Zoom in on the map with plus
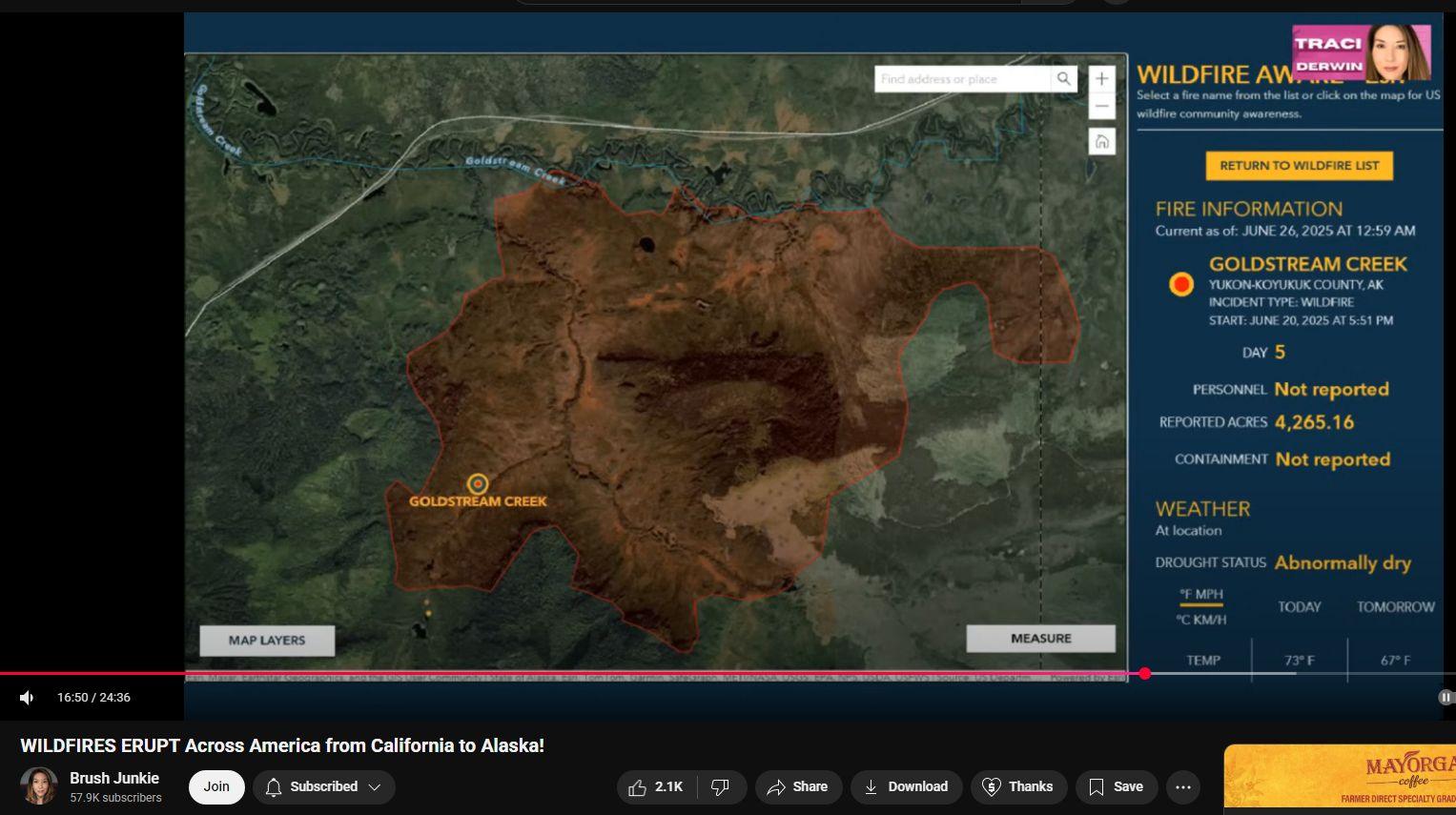This screenshot has width=1456, height=815. [x=1101, y=79]
